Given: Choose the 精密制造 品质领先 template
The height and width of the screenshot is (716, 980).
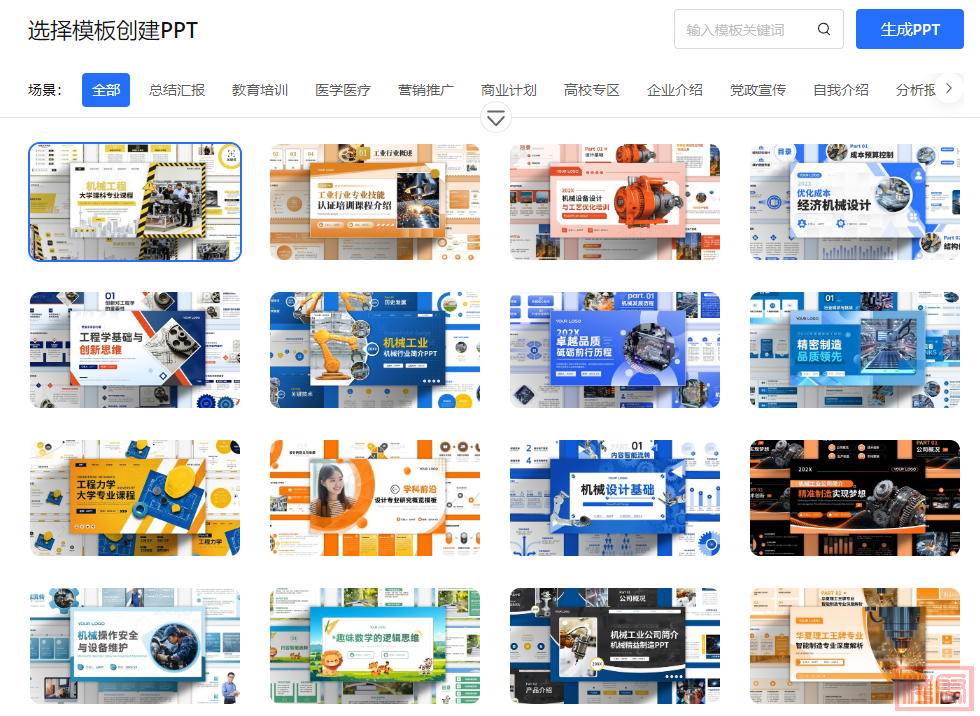Looking at the screenshot, I should click(x=855, y=350).
